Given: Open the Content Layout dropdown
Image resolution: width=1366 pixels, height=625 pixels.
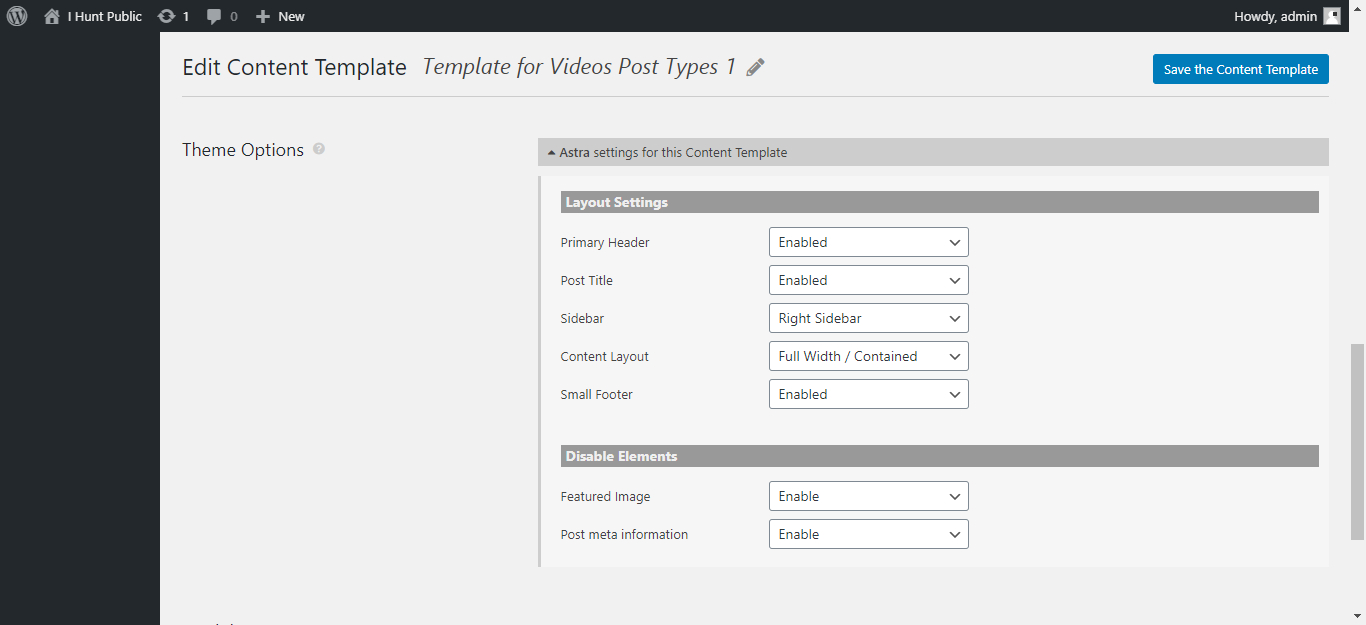Looking at the screenshot, I should (868, 356).
